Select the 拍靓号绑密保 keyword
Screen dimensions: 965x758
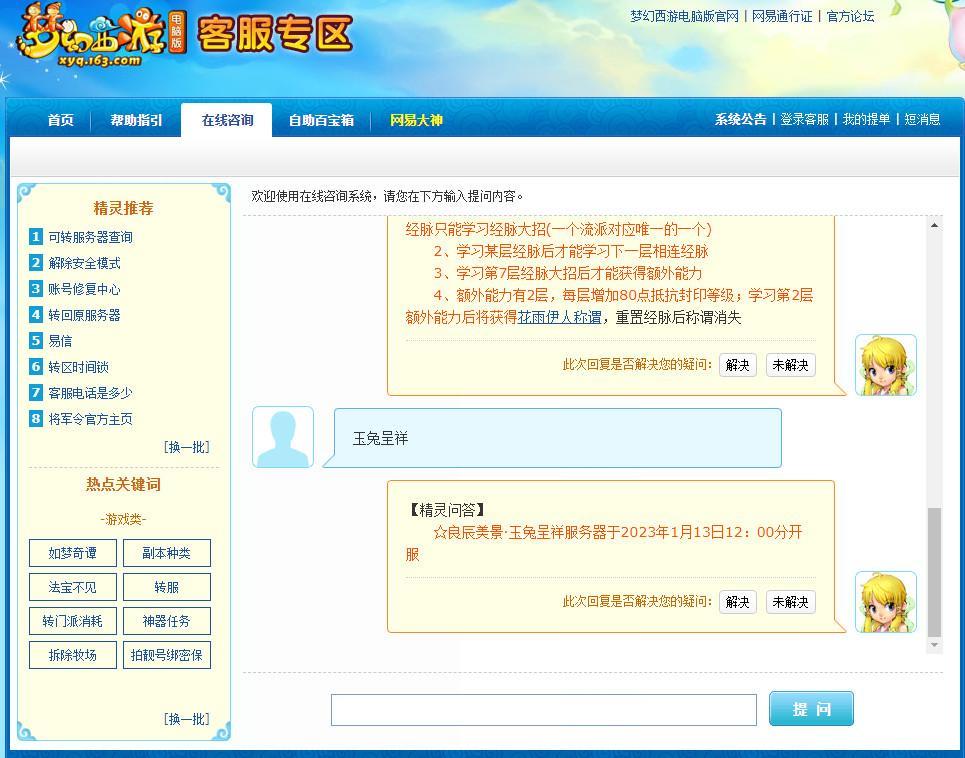(x=167, y=655)
